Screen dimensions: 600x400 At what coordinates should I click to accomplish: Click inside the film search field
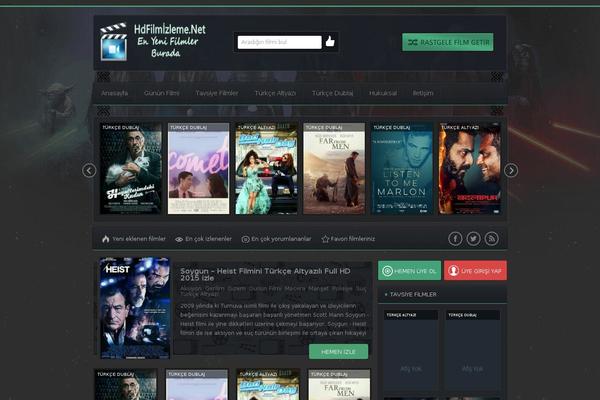click(279, 42)
